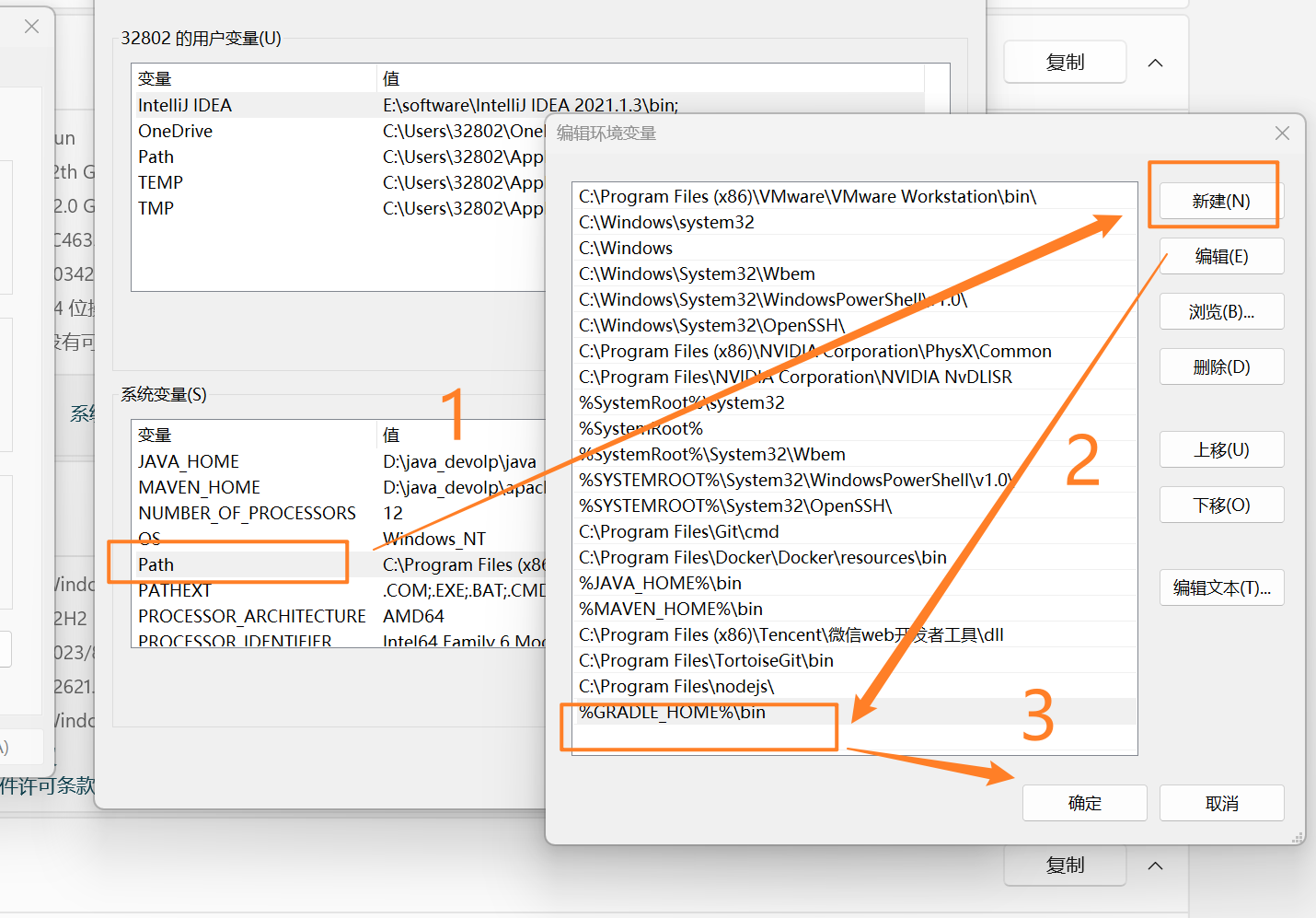
Task: Select Path in system variables list
Action: 156,564
